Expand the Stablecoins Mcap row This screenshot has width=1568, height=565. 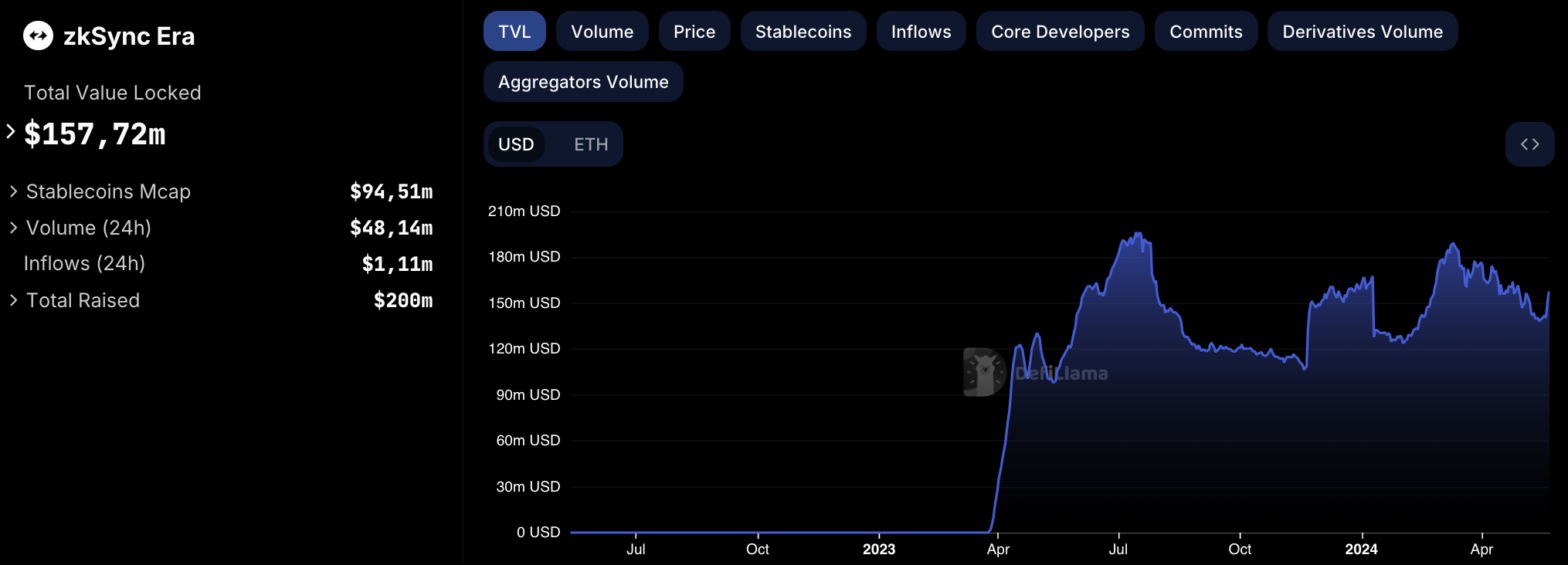tap(13, 191)
